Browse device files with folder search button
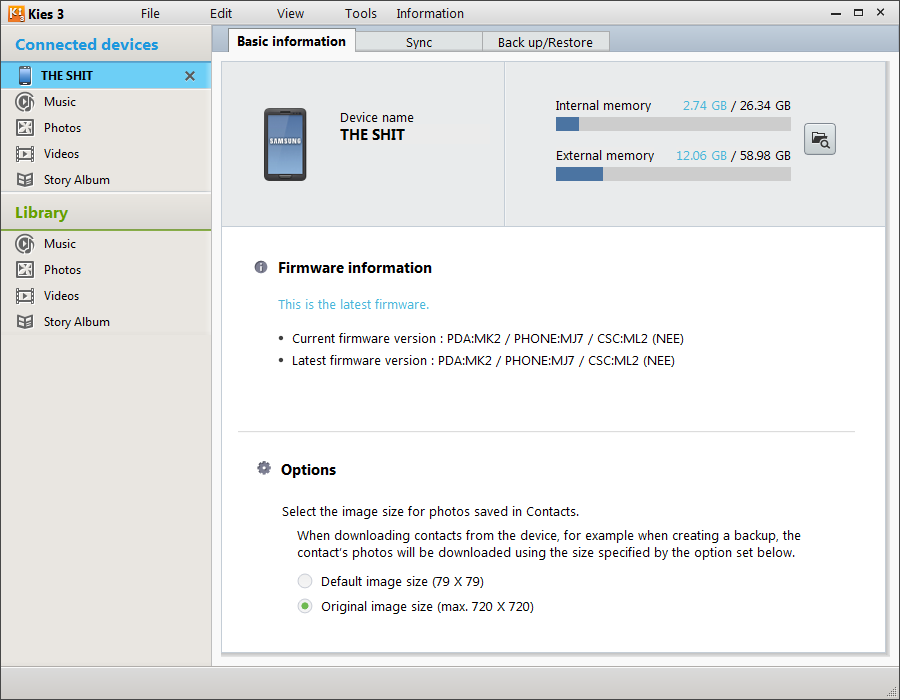Viewport: 900px width, 700px height. click(x=820, y=139)
